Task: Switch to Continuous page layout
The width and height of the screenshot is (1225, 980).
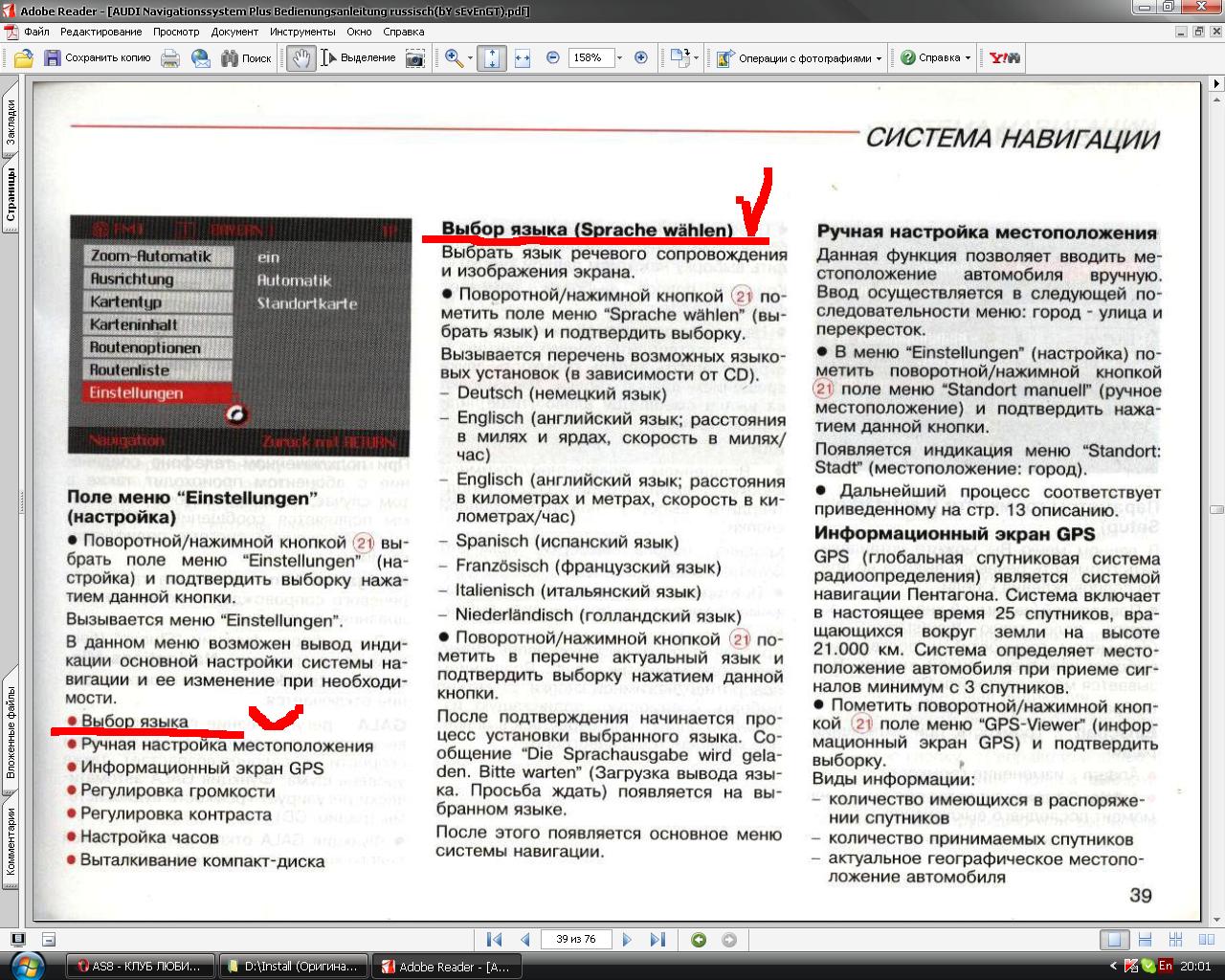Action: 1144,940
